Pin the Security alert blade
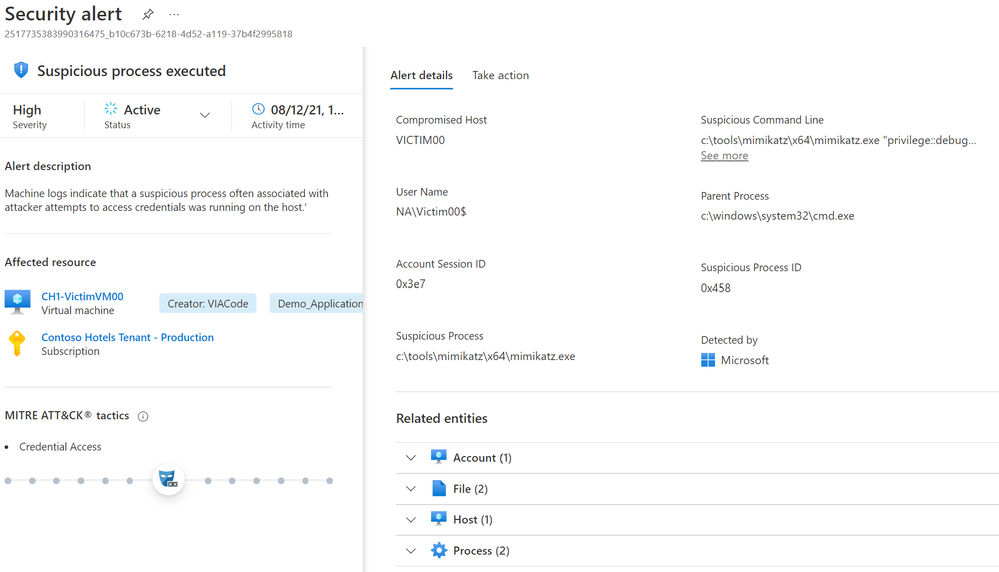 (x=148, y=14)
